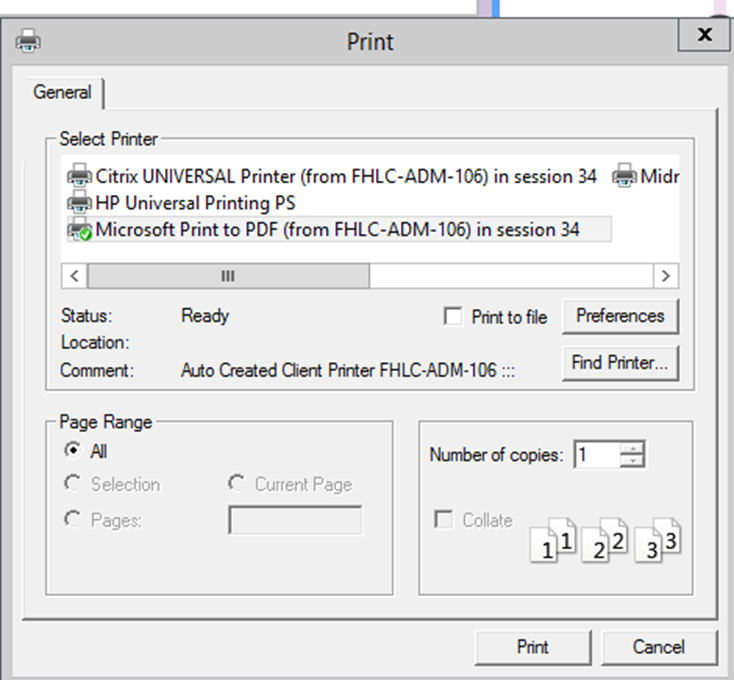Toggle the Collate checkbox

pyautogui.click(x=443, y=519)
